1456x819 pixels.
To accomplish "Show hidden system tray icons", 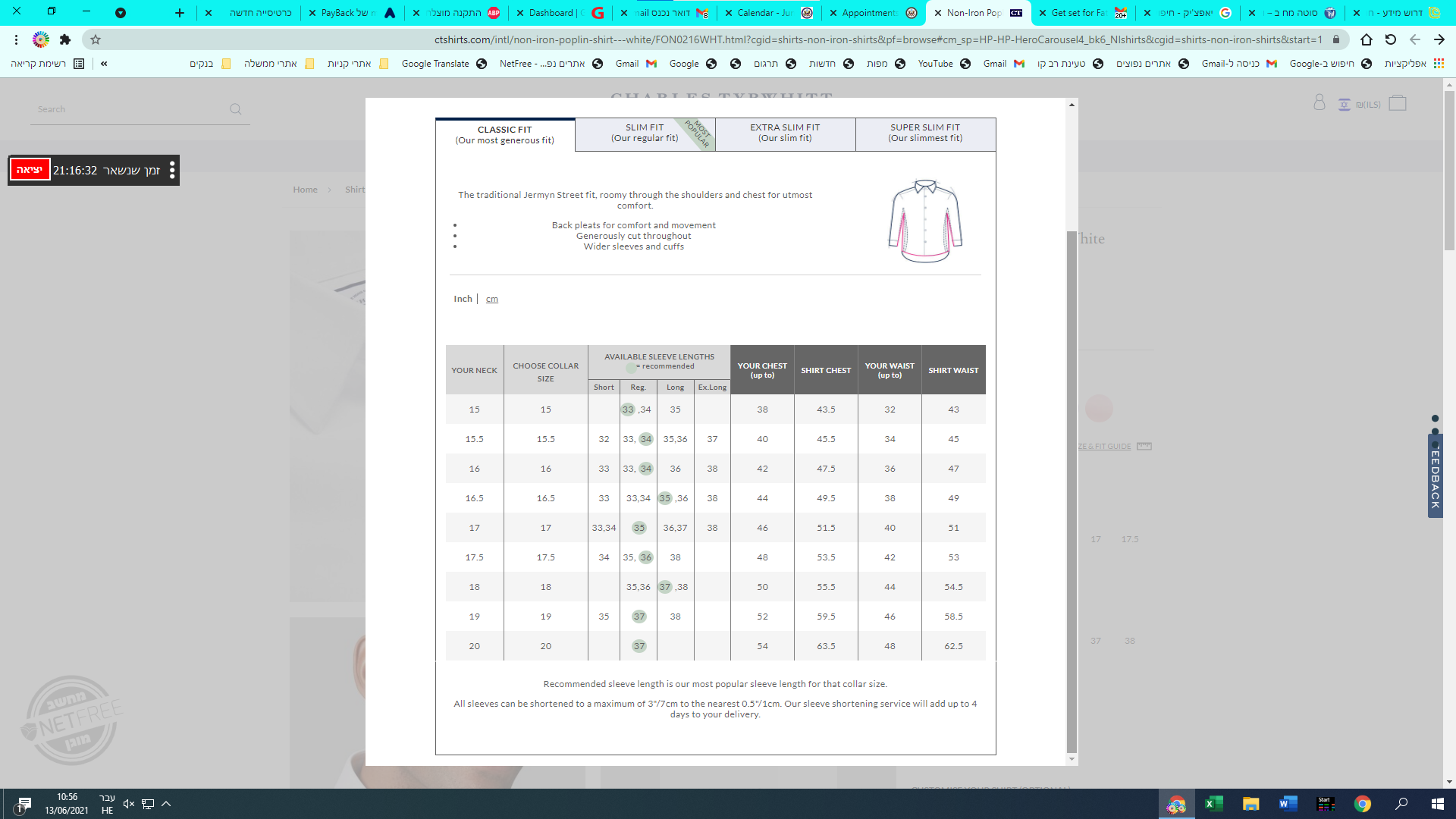I will click(x=166, y=804).
